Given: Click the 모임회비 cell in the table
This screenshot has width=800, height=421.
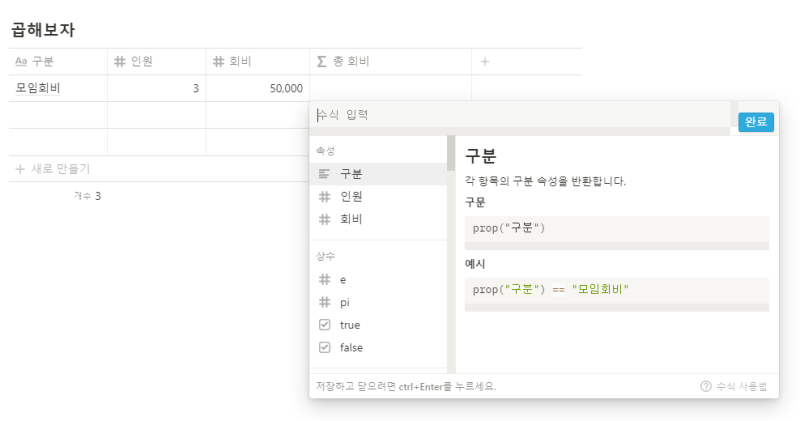Looking at the screenshot, I should click(40, 88).
